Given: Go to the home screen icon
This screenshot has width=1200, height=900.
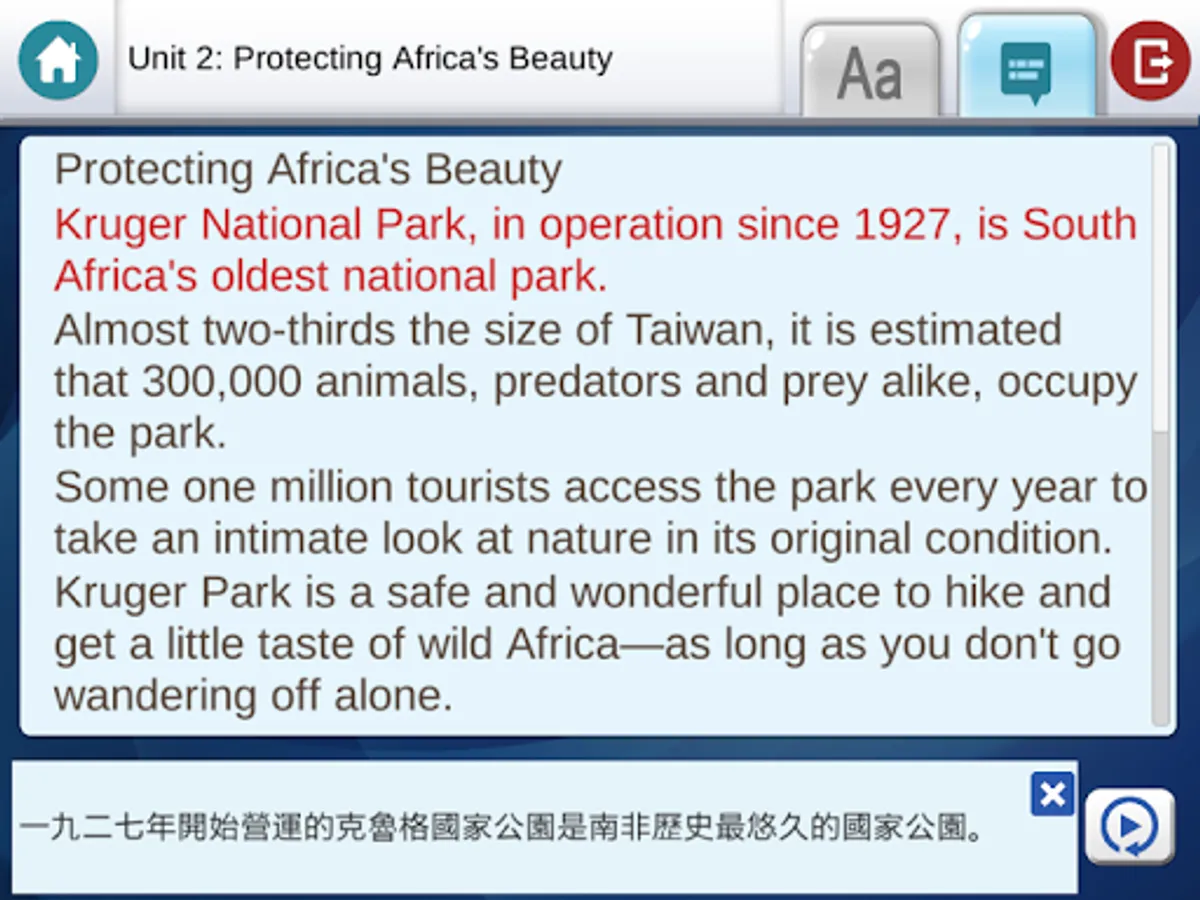Looking at the screenshot, I should tap(58, 60).
